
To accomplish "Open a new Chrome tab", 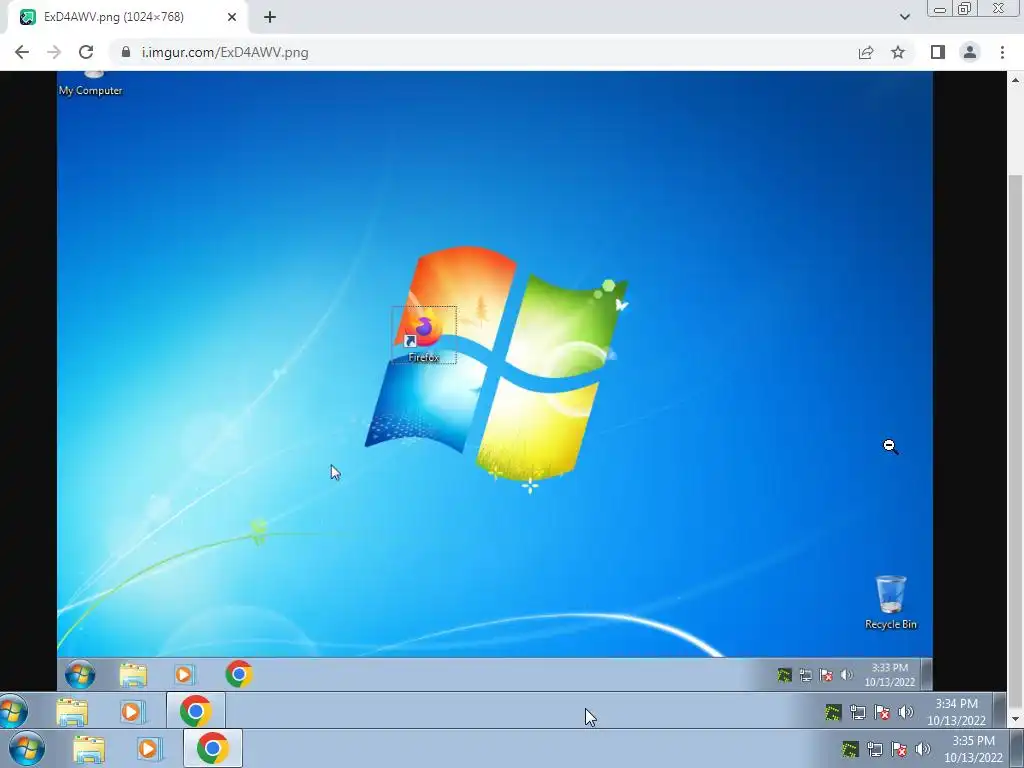I will tap(270, 18).
